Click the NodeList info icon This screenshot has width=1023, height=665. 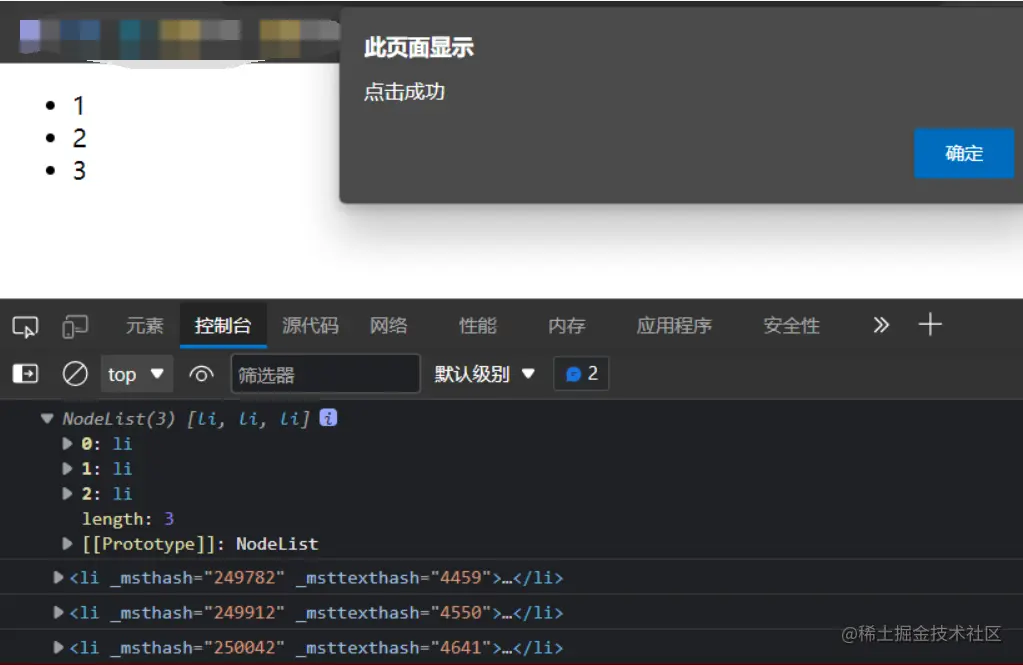pyautogui.click(x=328, y=418)
